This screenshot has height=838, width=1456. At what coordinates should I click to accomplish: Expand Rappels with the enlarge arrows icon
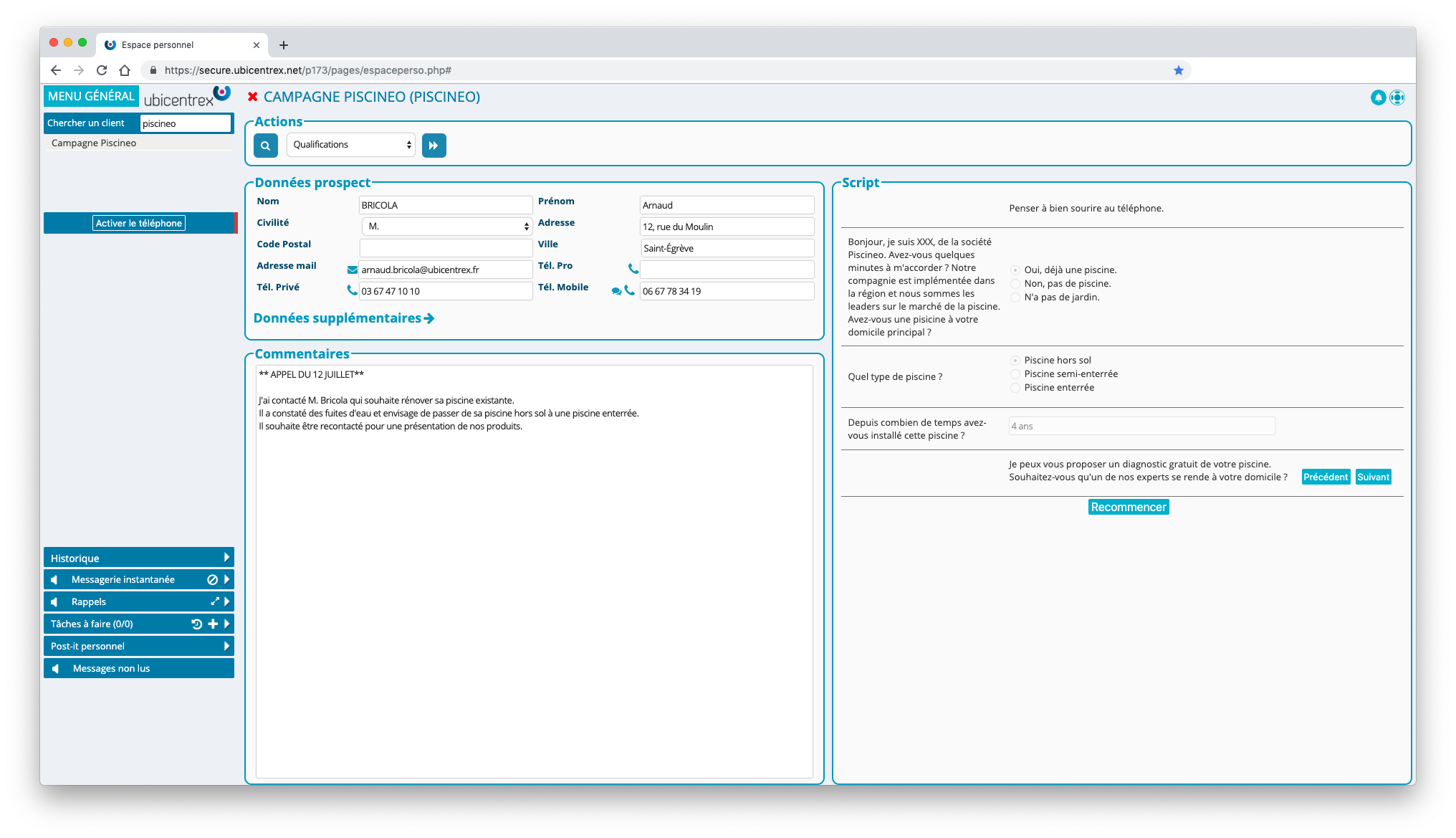pos(214,601)
